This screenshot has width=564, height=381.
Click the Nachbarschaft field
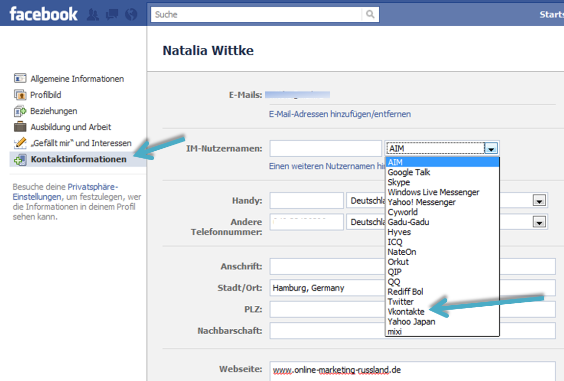click(x=413, y=331)
